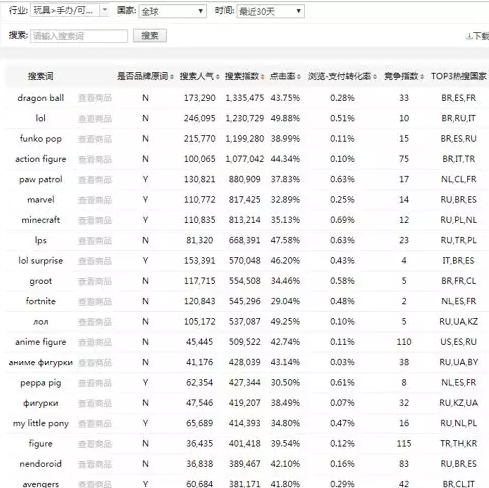View products for groot
Viewport: 489px width, 488px height.
click(x=95, y=281)
